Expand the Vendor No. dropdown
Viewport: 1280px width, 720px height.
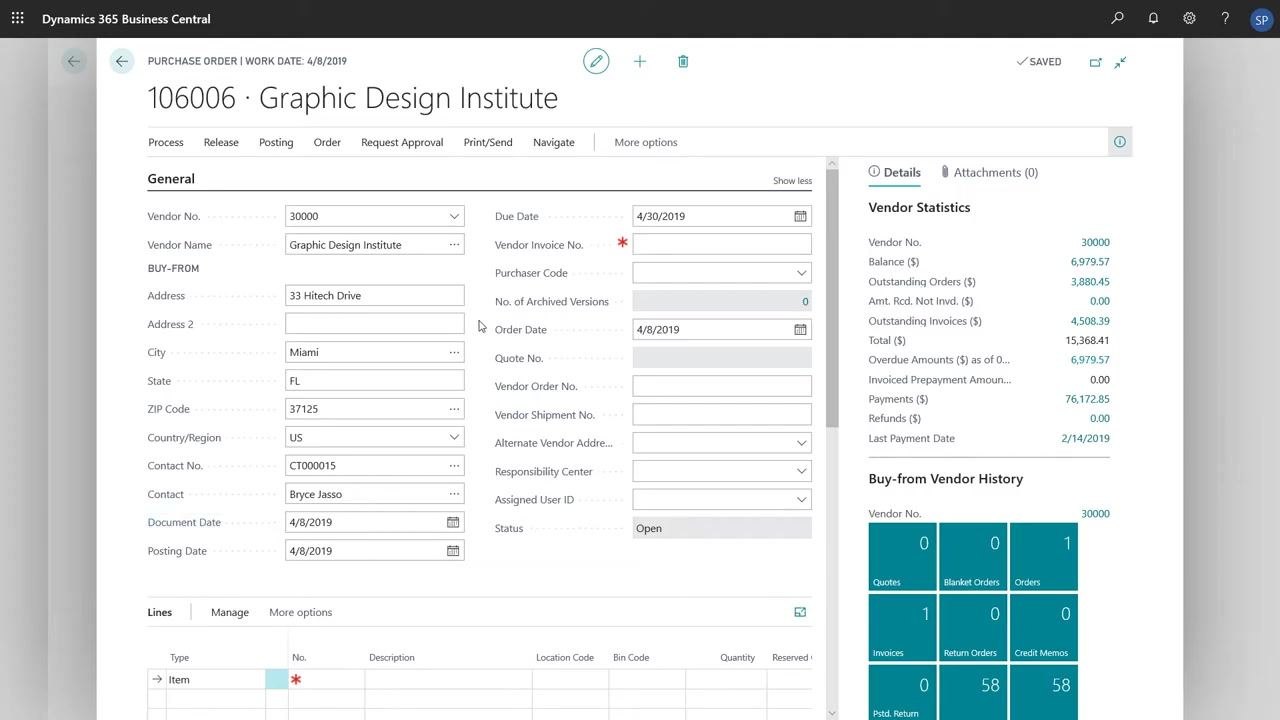coord(454,216)
